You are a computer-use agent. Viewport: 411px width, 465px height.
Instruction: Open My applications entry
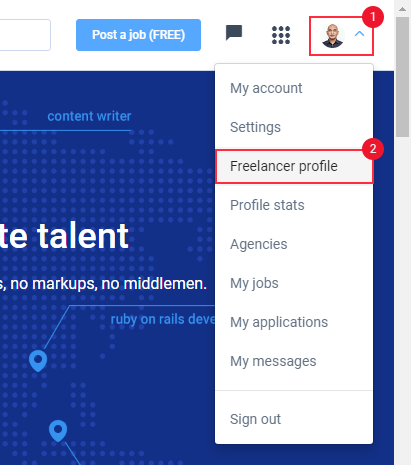click(x=294, y=322)
